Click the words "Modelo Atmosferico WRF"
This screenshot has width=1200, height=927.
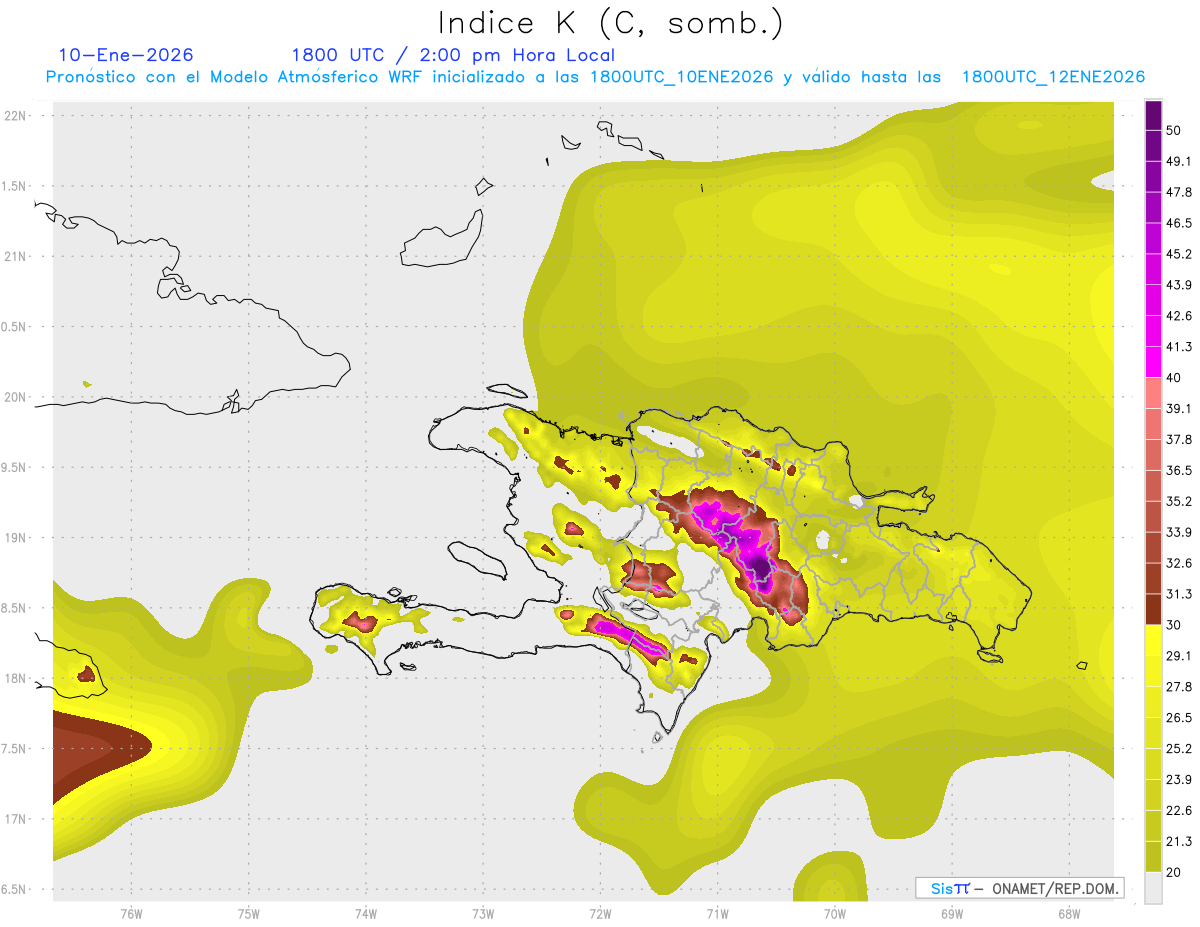point(323,77)
